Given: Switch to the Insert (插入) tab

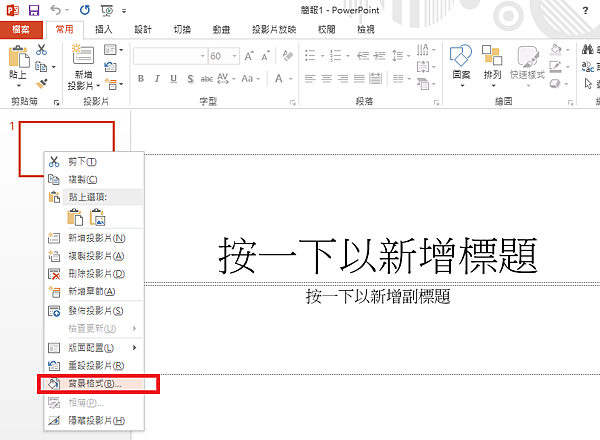Looking at the screenshot, I should click(103, 29).
